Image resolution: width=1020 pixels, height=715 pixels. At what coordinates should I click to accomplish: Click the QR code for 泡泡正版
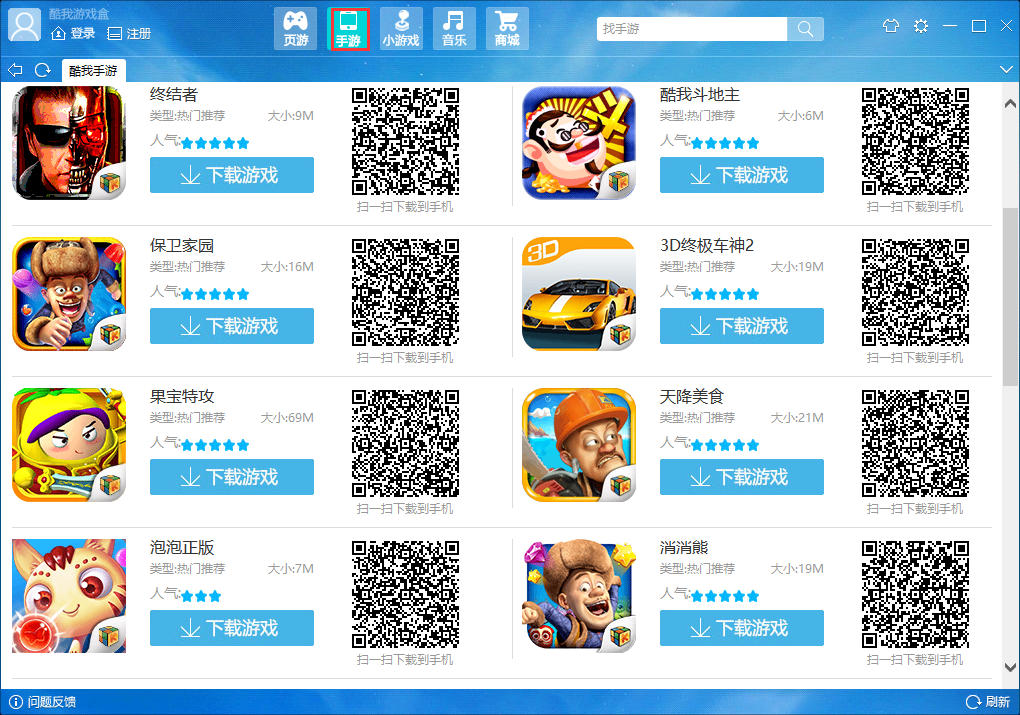coord(405,595)
